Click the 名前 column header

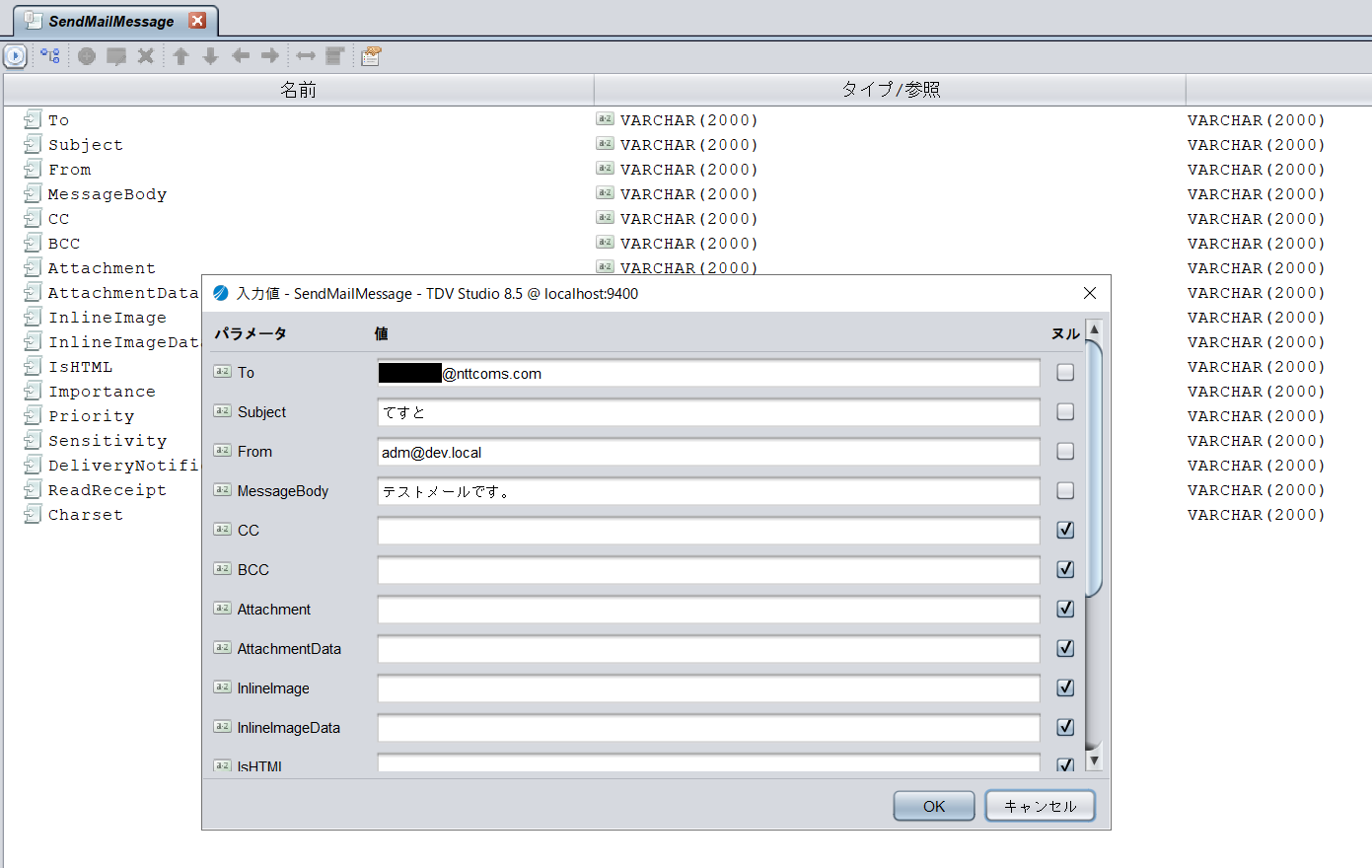click(x=298, y=90)
